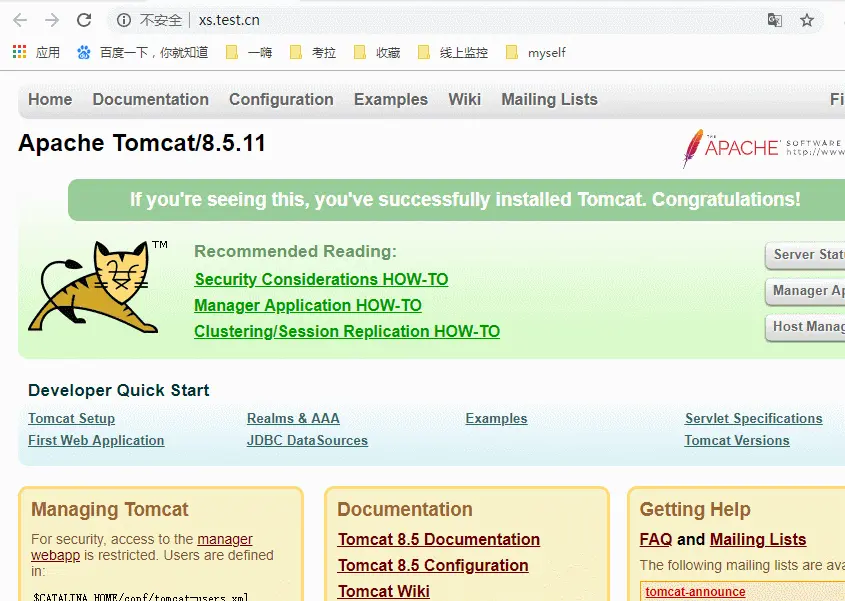Open Documentation in the top navigation
Image resolution: width=845 pixels, height=601 pixels.
[x=150, y=100]
